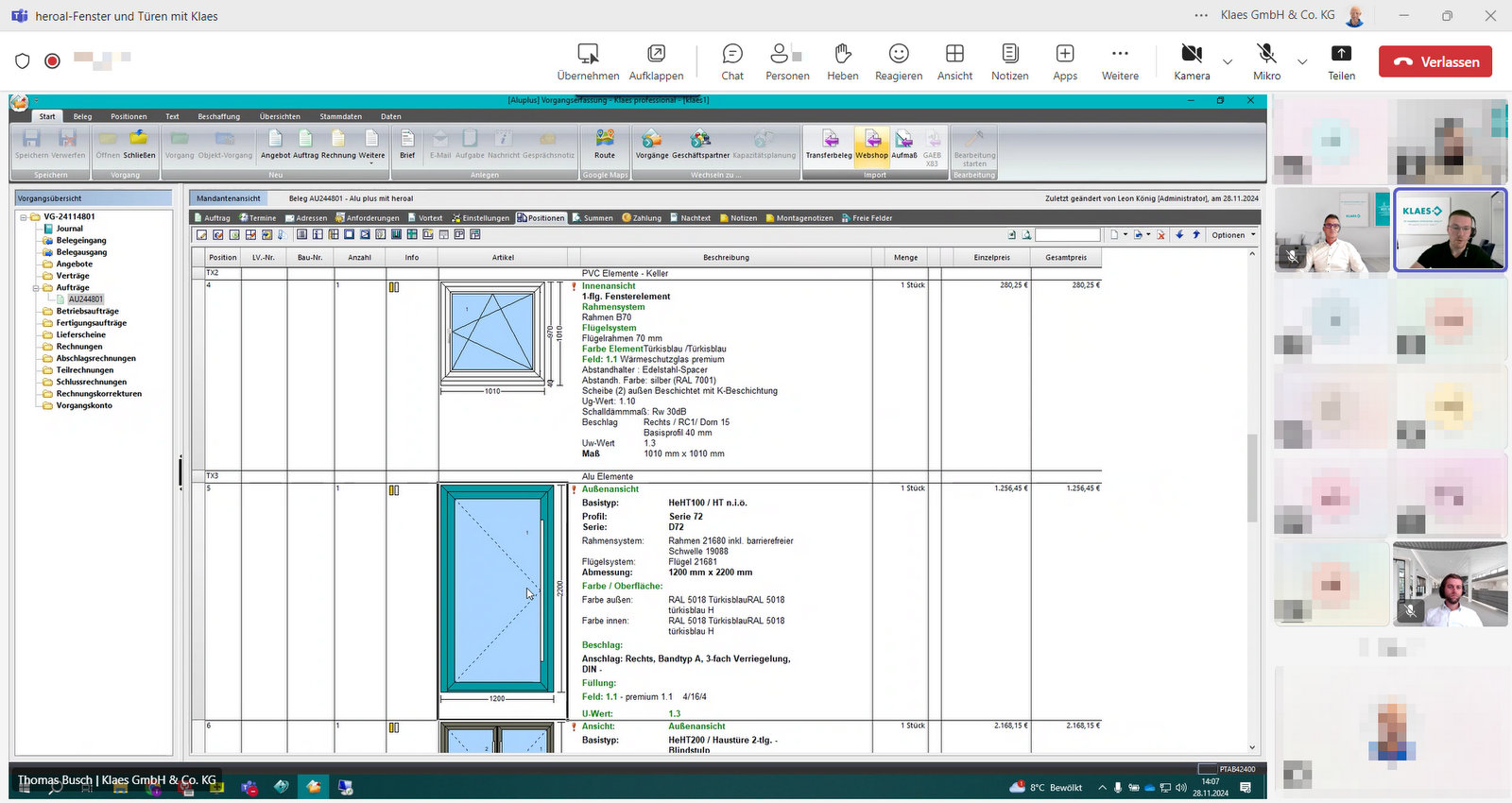Expand Mikro device options arrow
This screenshot has height=803, width=1512.
click(1302, 61)
